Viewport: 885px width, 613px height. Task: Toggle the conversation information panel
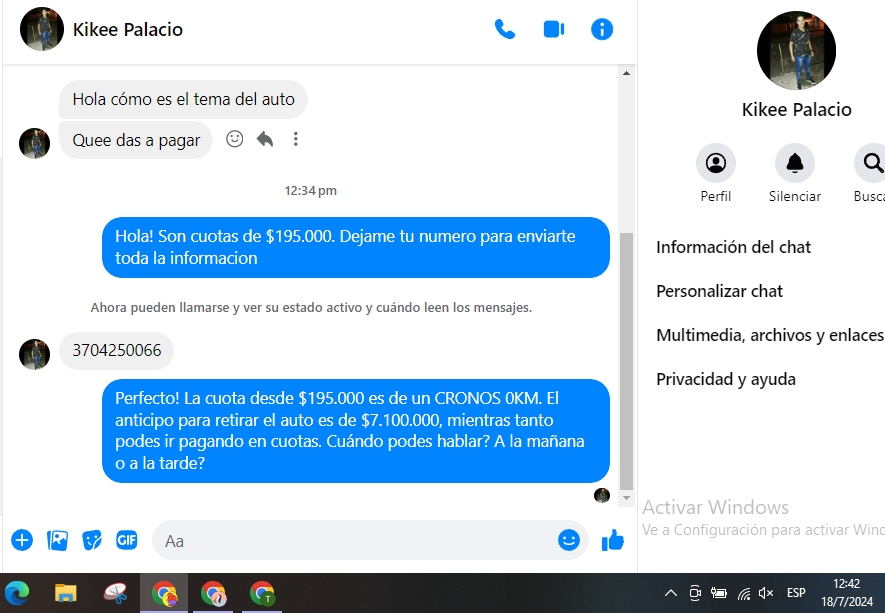[x=602, y=29]
